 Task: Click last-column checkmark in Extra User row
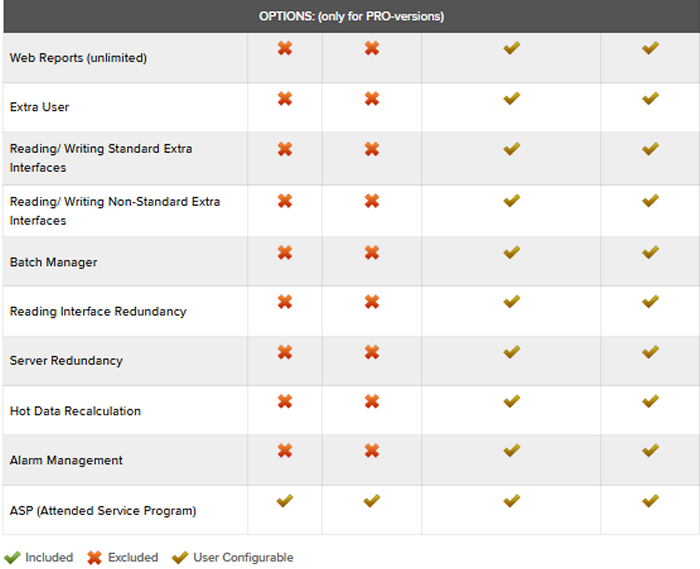click(x=650, y=98)
